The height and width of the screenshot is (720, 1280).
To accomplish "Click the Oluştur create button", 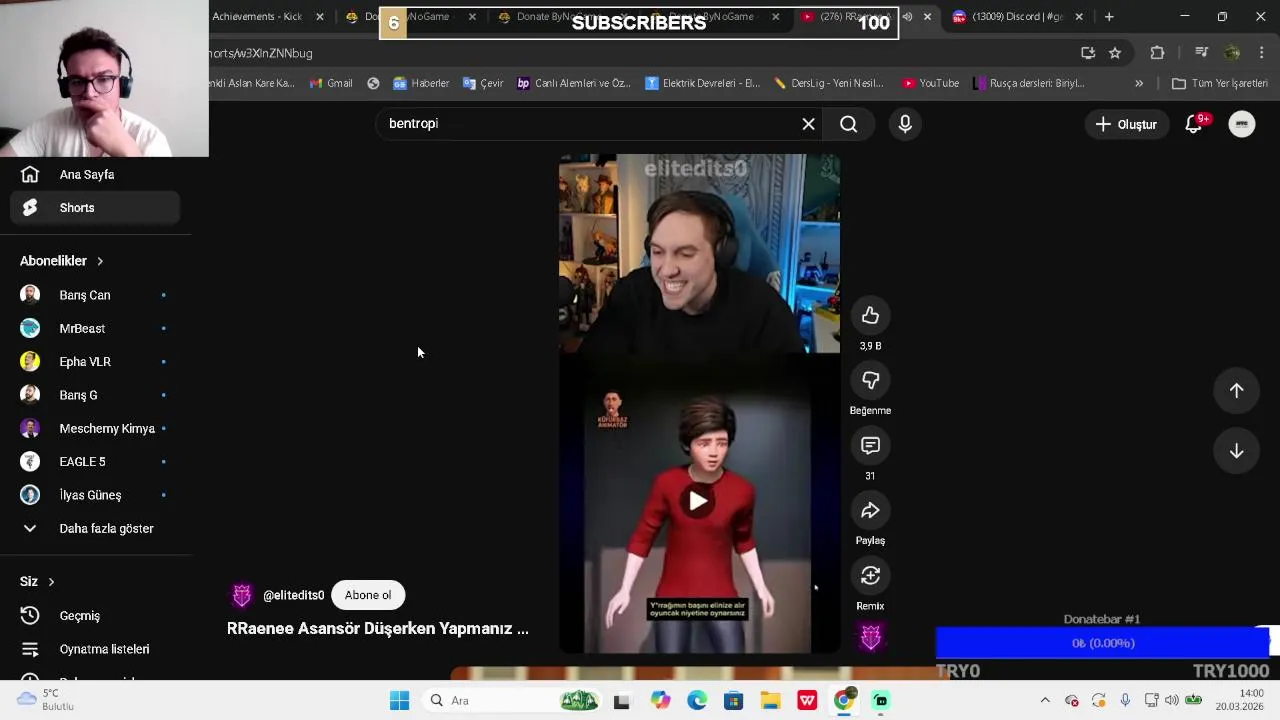I will click(1126, 124).
